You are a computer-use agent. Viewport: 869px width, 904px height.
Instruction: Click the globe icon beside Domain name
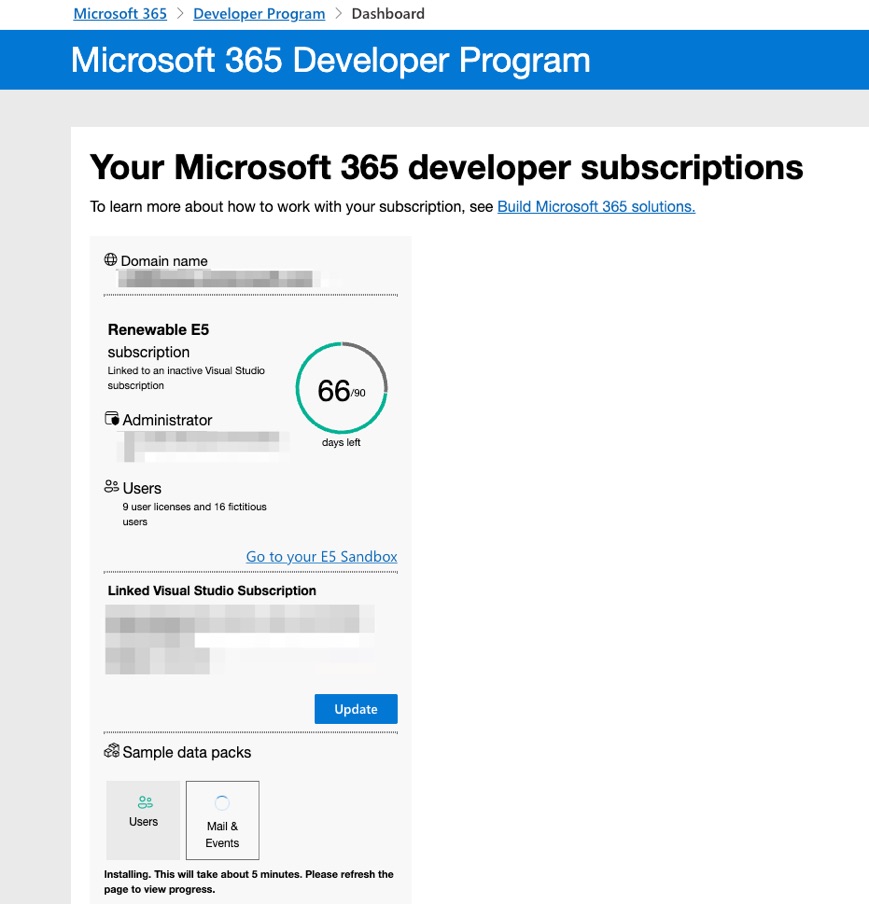pos(111,259)
